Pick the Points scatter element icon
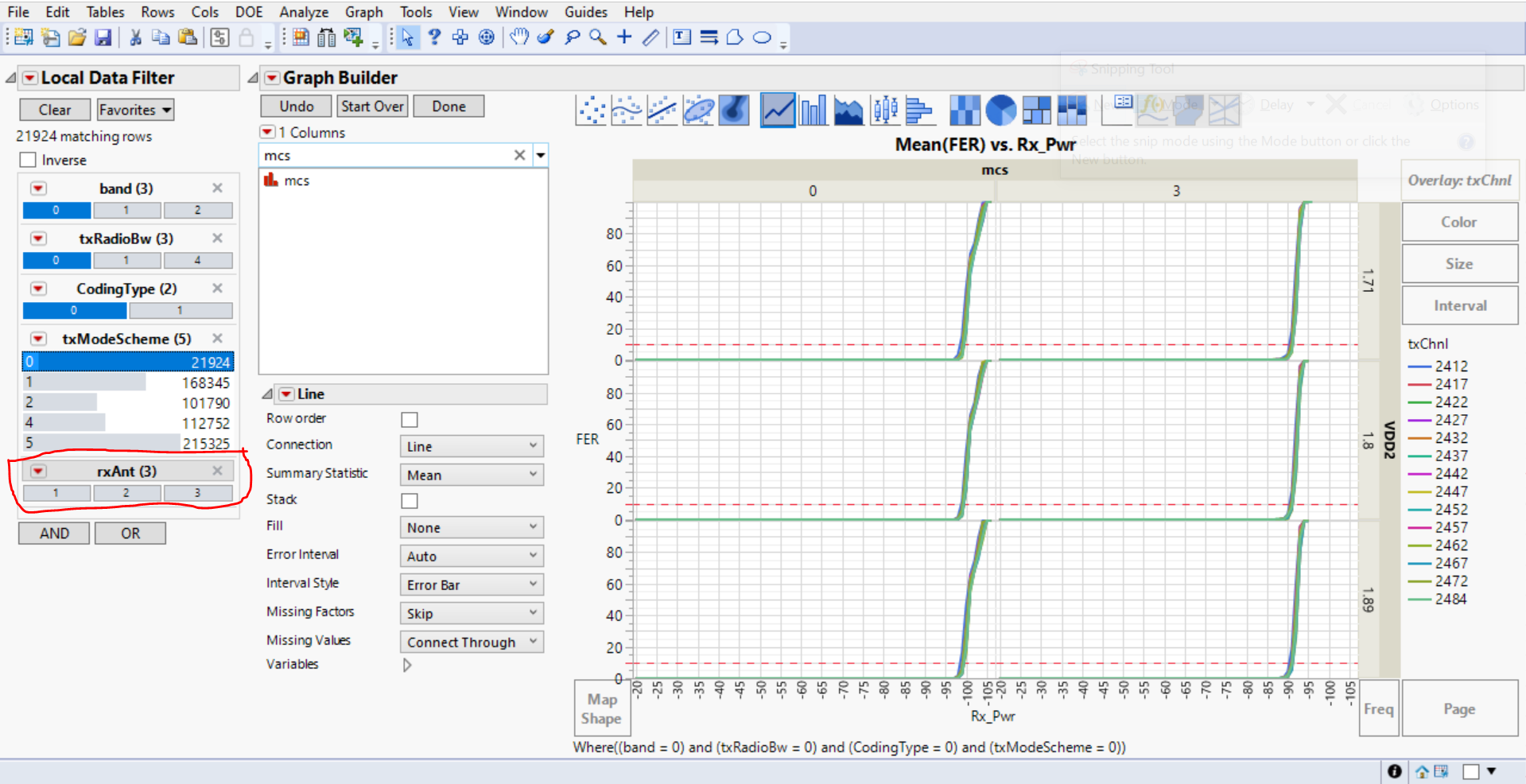Viewport: 1526px width, 784px height. pyautogui.click(x=591, y=111)
